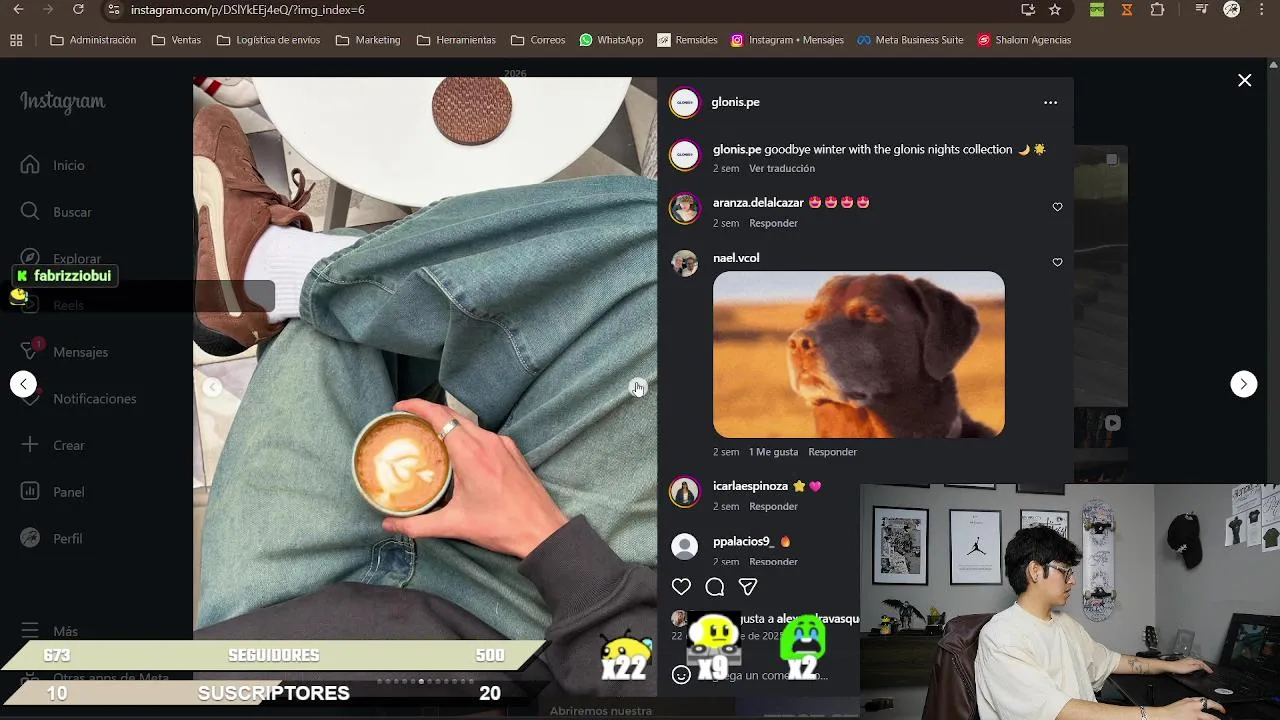Open Más menu in sidebar
The height and width of the screenshot is (720, 1280).
pyautogui.click(x=50, y=631)
